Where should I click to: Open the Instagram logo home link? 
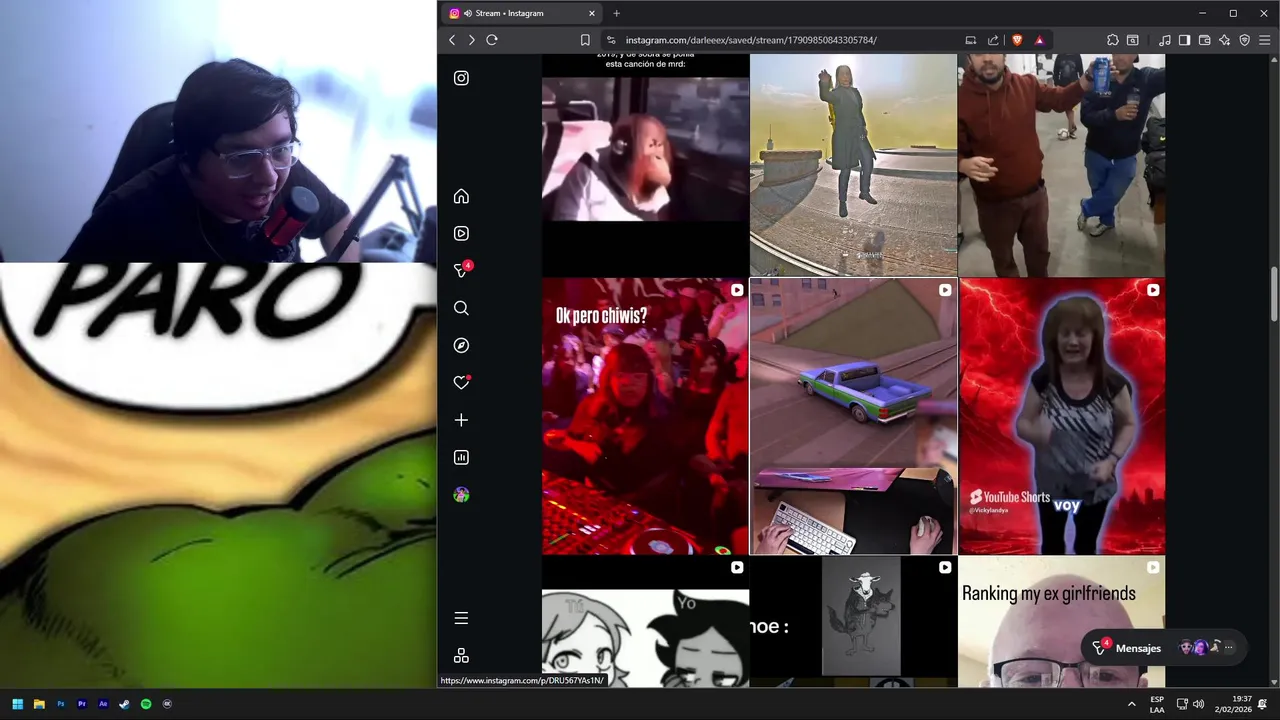click(461, 78)
